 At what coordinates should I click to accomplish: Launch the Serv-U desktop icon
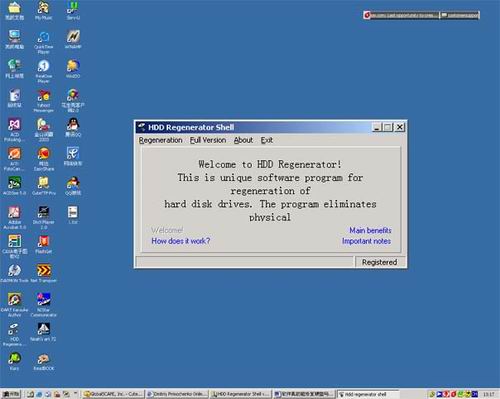(x=73, y=10)
